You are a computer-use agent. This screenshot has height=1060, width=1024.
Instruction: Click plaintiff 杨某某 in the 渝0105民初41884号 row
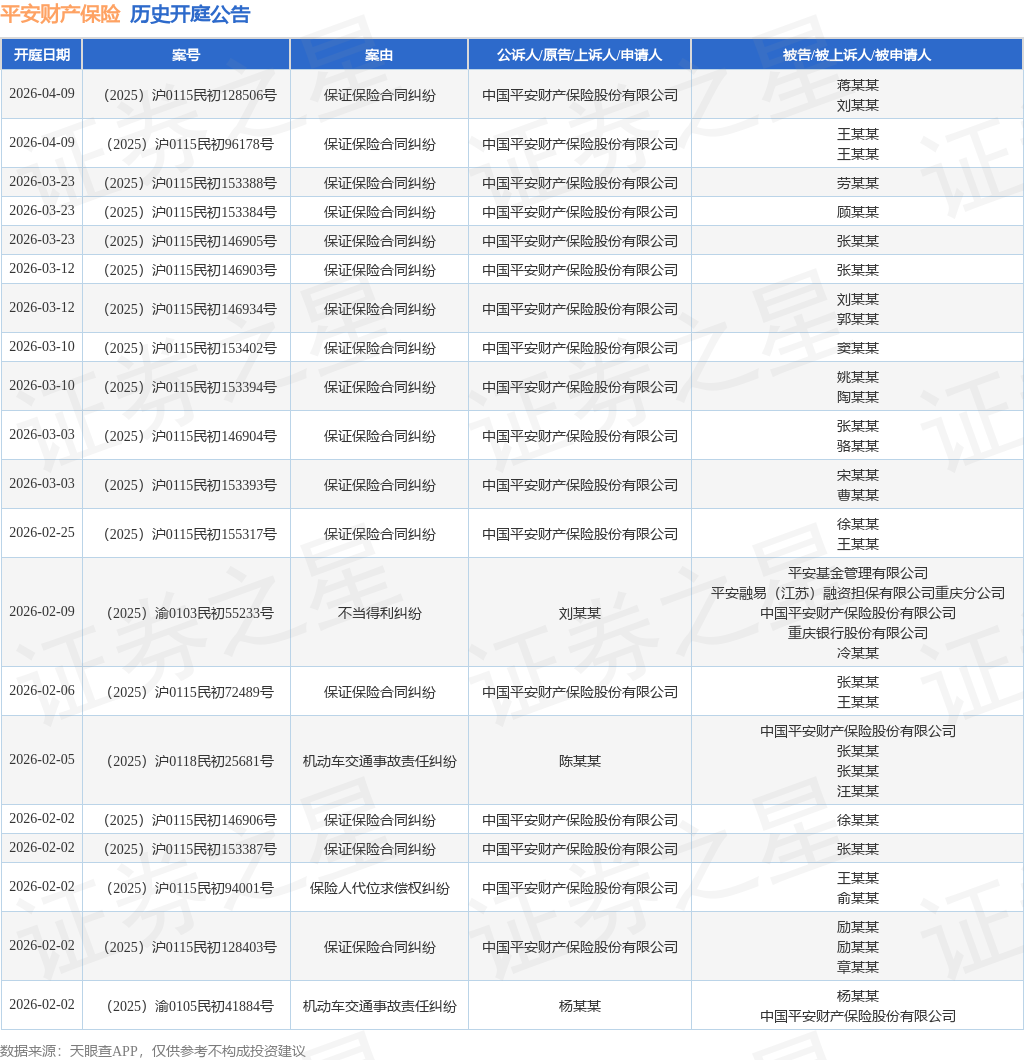pyautogui.click(x=579, y=1006)
